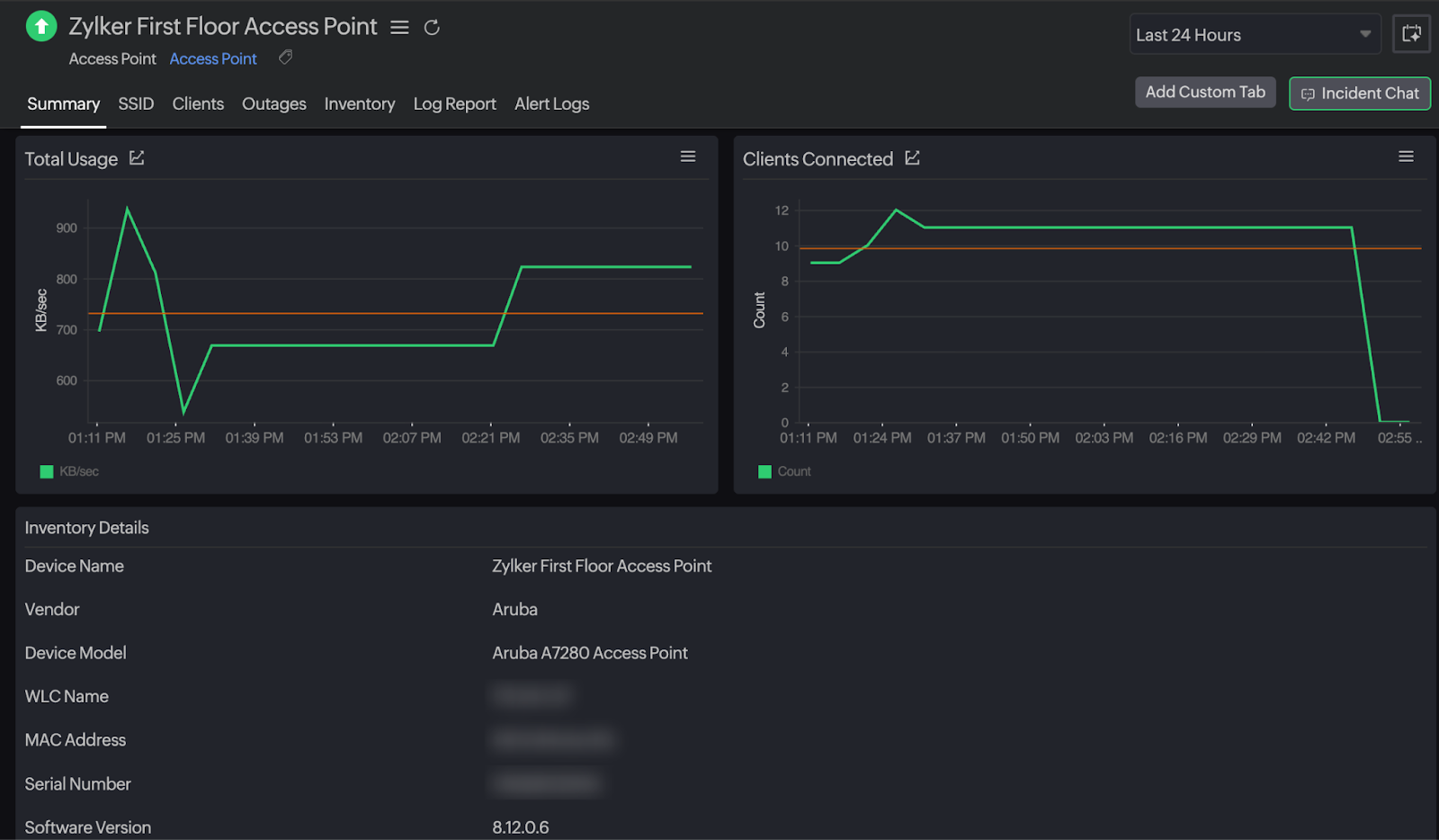This screenshot has width=1439, height=840.
Task: Open the Clients Connected widget options menu
Action: tap(1408, 156)
